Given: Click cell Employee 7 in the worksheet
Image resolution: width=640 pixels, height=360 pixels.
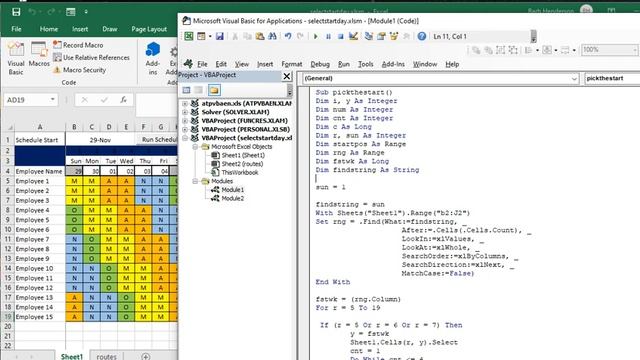Looking at the screenshot, I should coord(40,239).
